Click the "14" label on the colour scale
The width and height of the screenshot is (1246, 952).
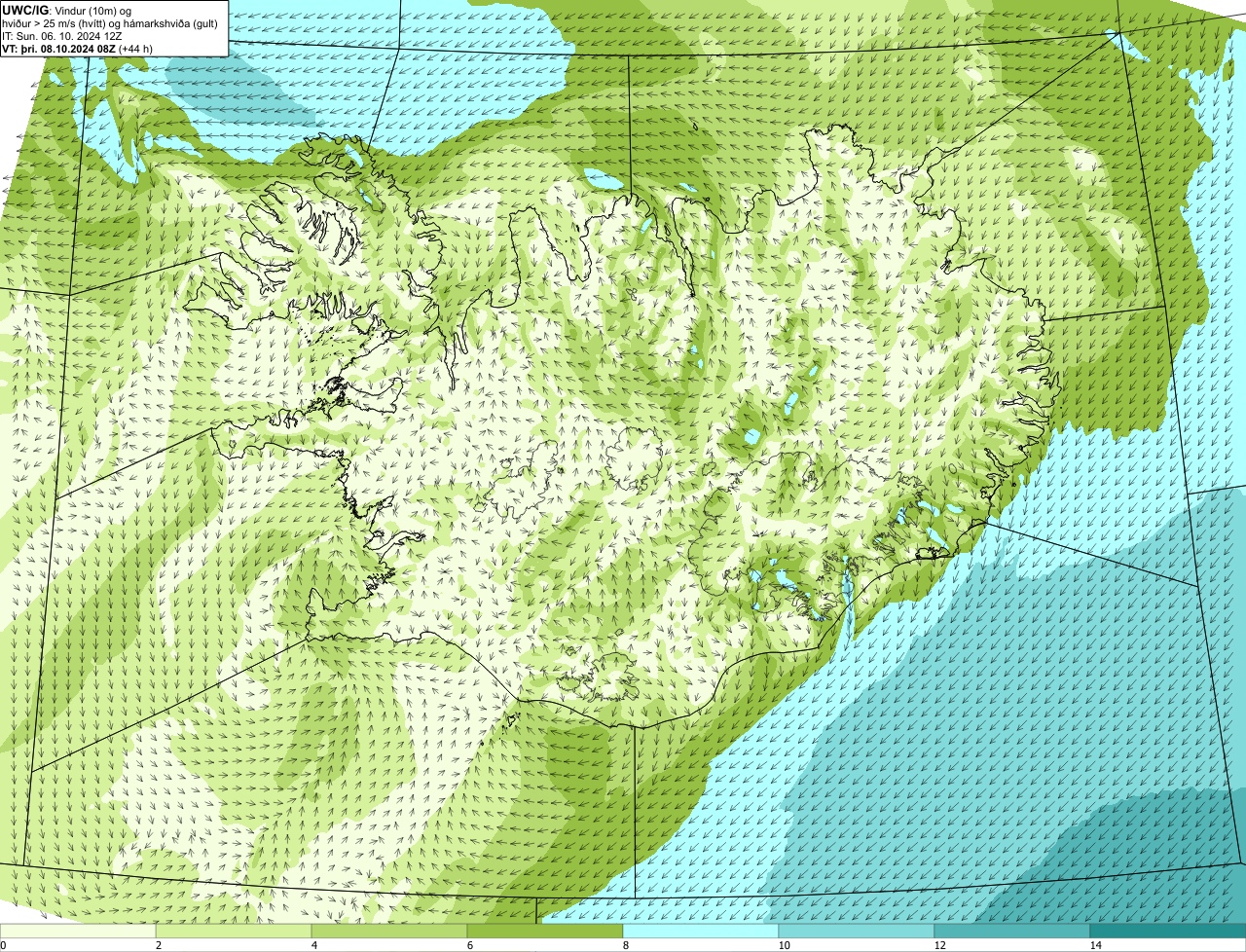tap(1095, 945)
